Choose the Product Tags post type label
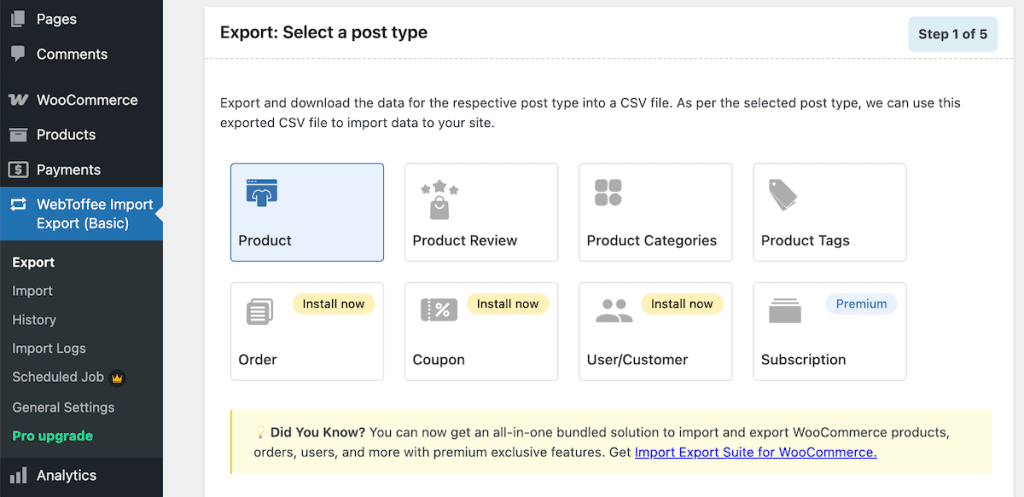The image size is (1024, 497). [805, 240]
